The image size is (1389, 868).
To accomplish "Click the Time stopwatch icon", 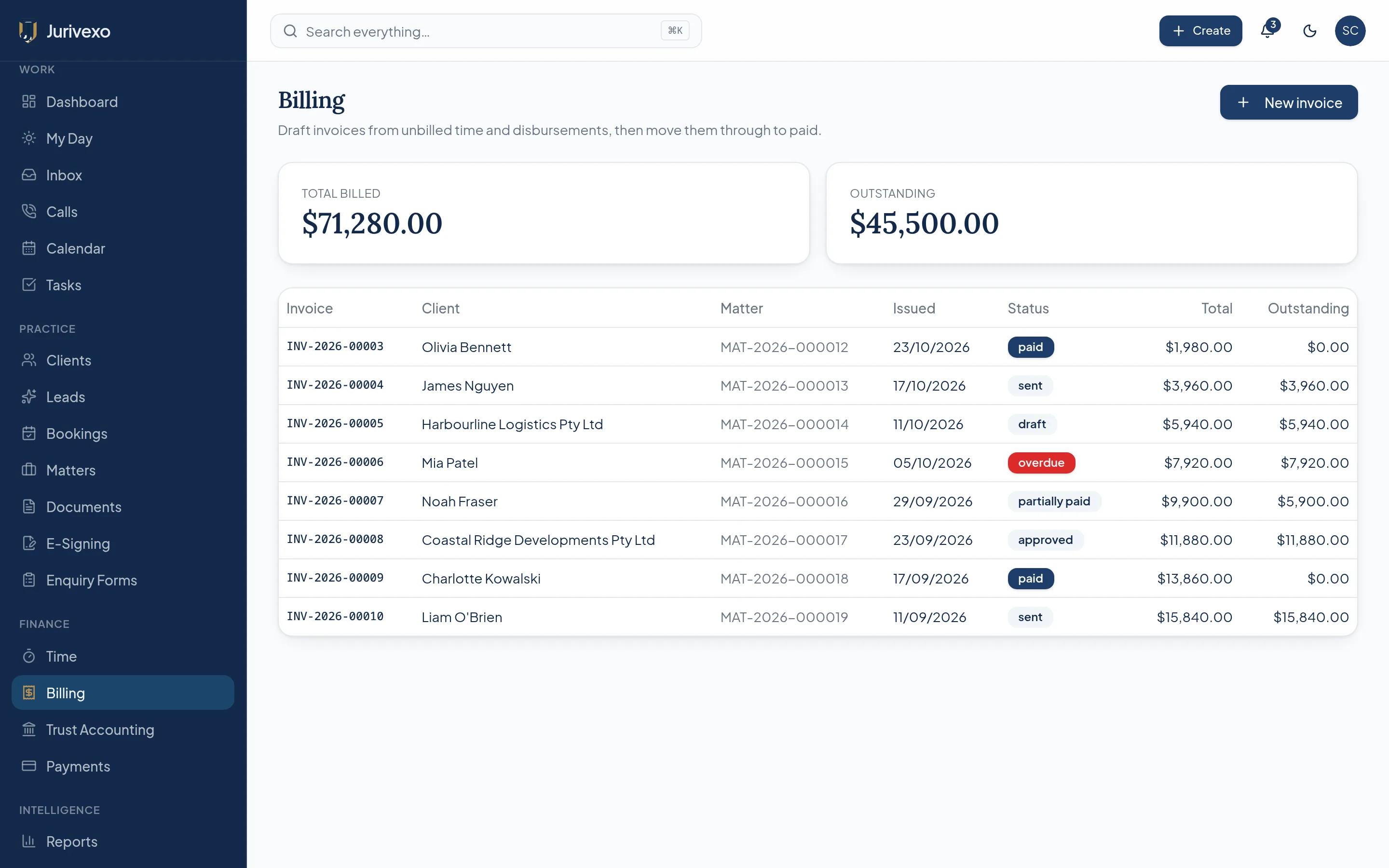I will click(x=29, y=656).
